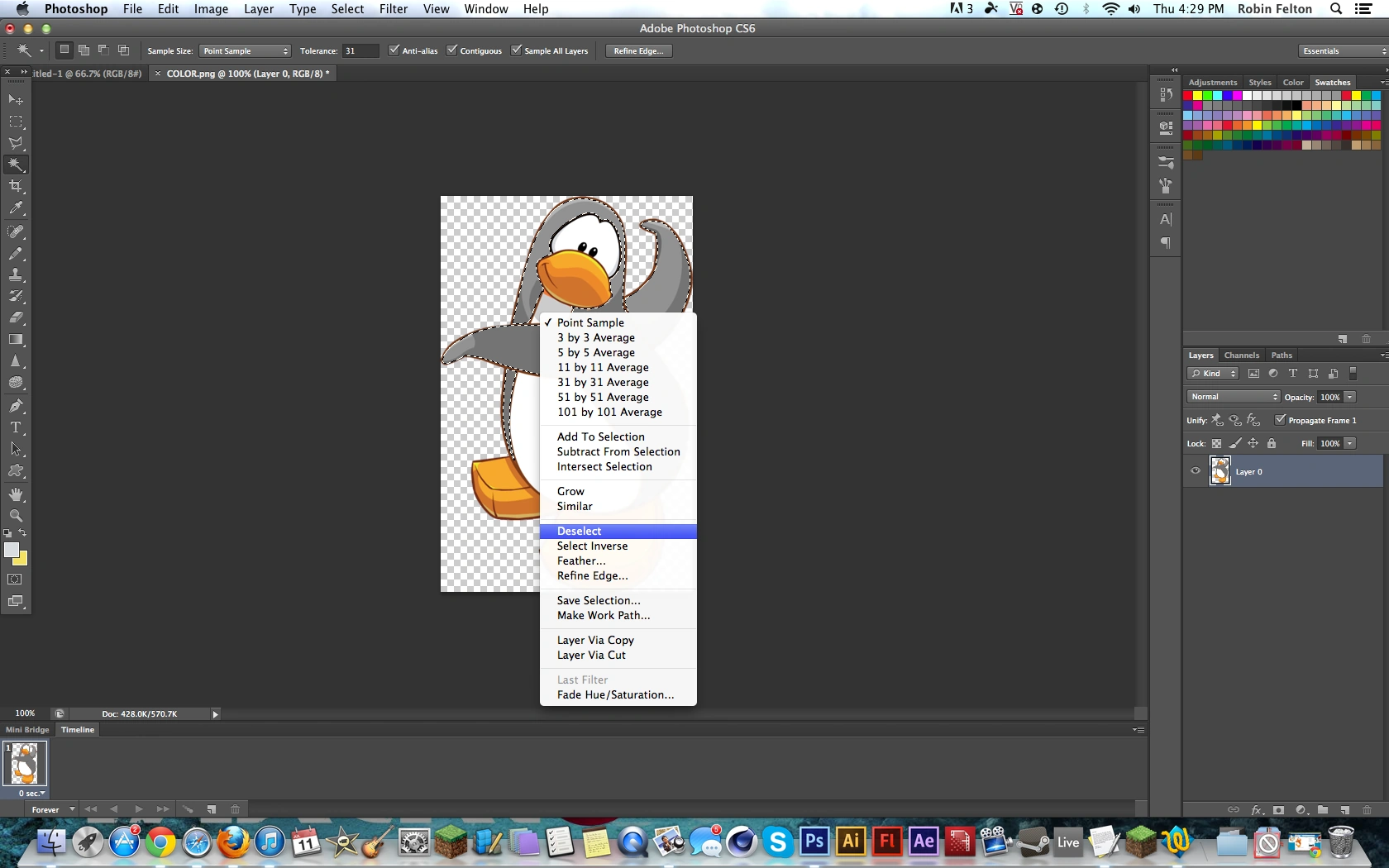This screenshot has width=1389, height=868.
Task: Select the Crop tool
Action: point(16,186)
